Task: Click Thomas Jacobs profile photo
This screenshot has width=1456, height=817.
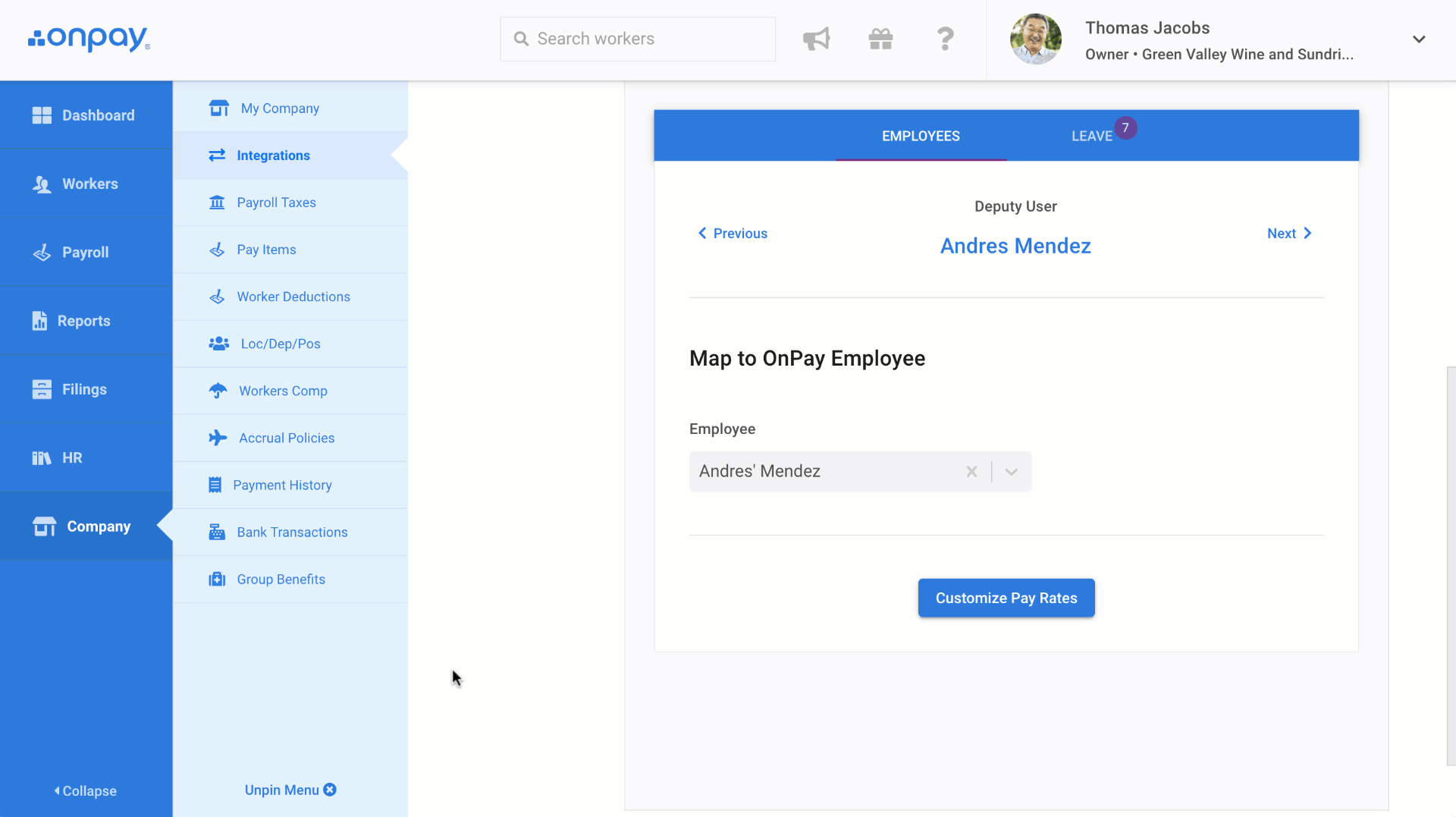Action: pos(1036,39)
